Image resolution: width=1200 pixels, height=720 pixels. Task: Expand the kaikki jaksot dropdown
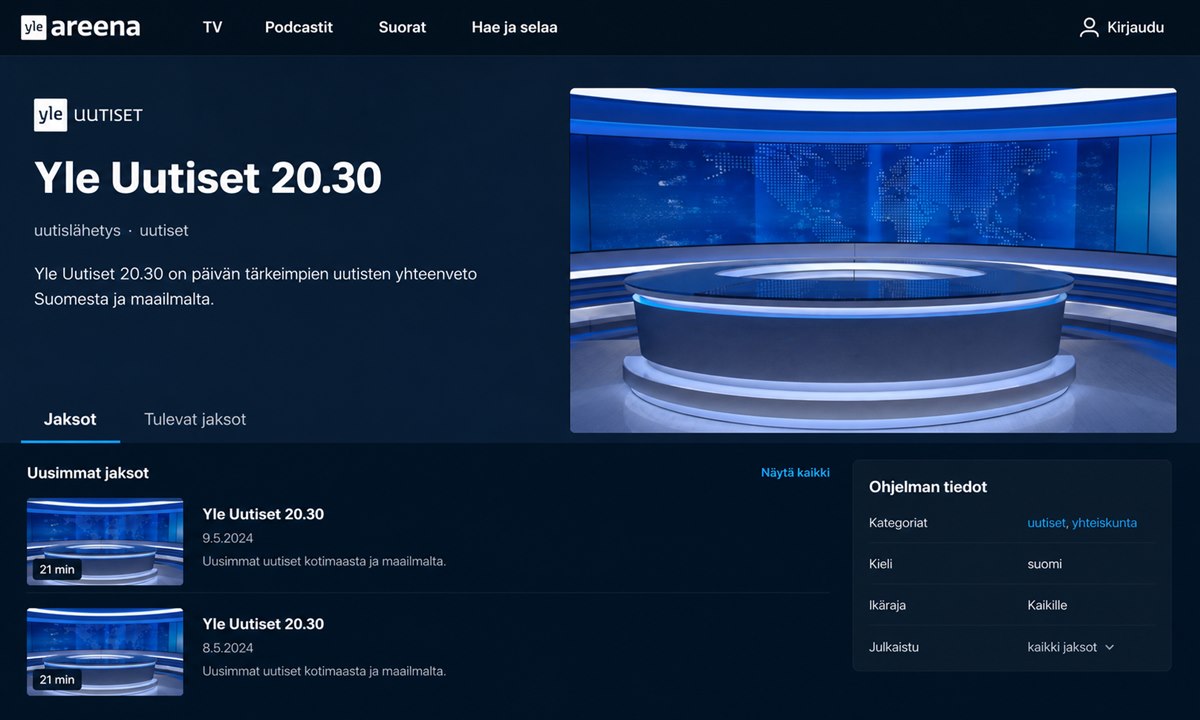[1070, 647]
